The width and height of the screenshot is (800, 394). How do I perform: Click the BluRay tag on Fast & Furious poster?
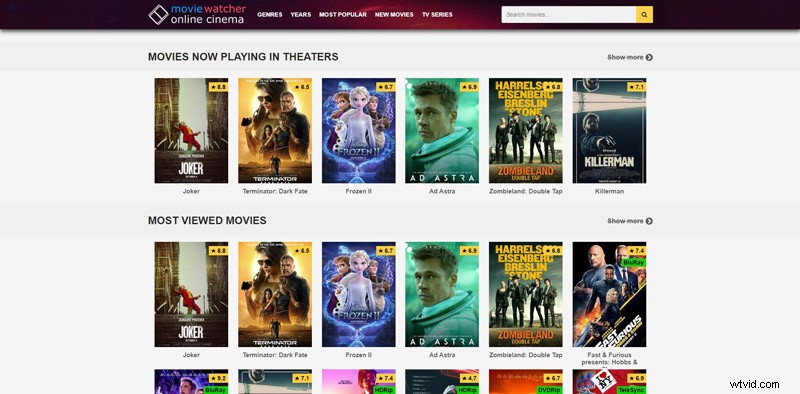[633, 262]
